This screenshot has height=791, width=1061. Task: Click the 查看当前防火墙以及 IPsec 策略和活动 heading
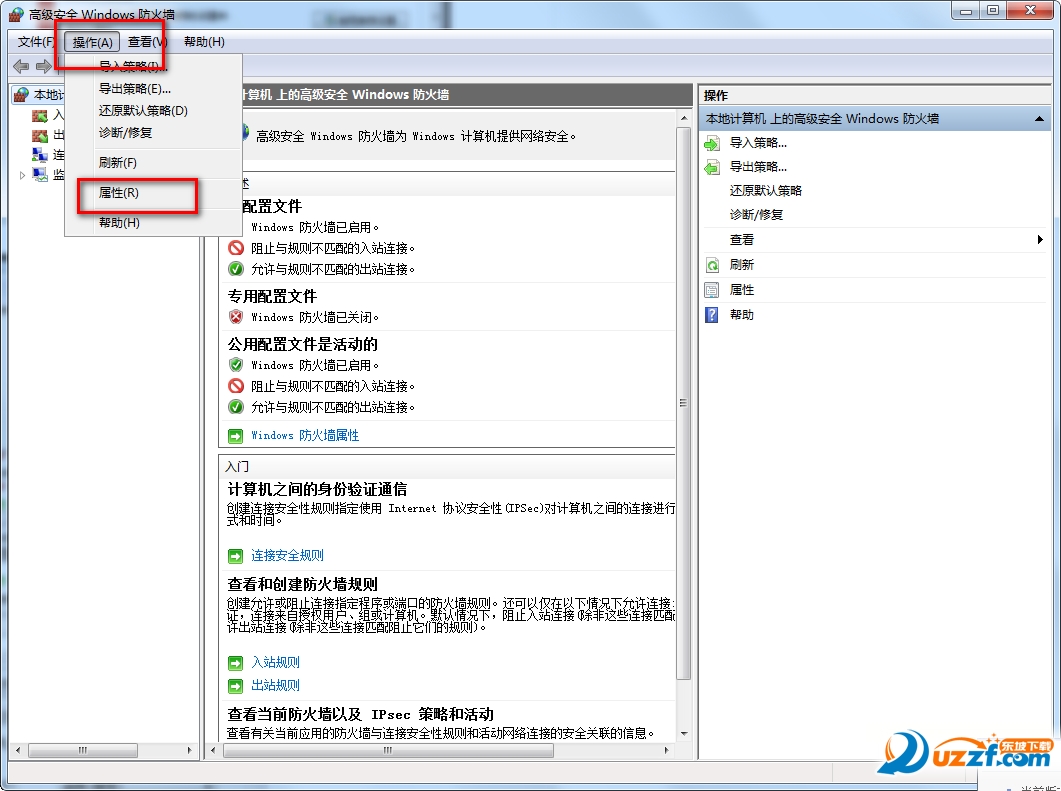point(361,714)
